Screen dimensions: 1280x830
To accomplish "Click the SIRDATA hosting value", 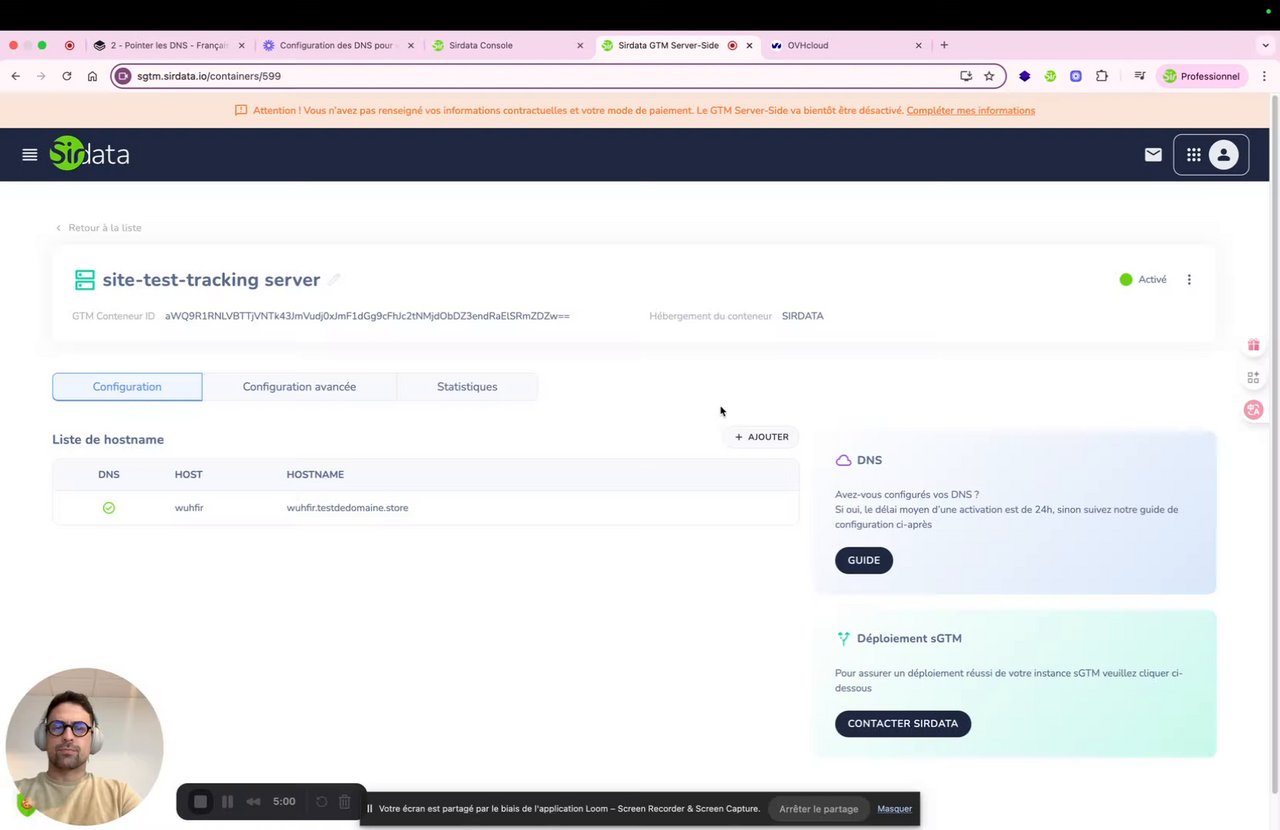I will (x=803, y=316).
